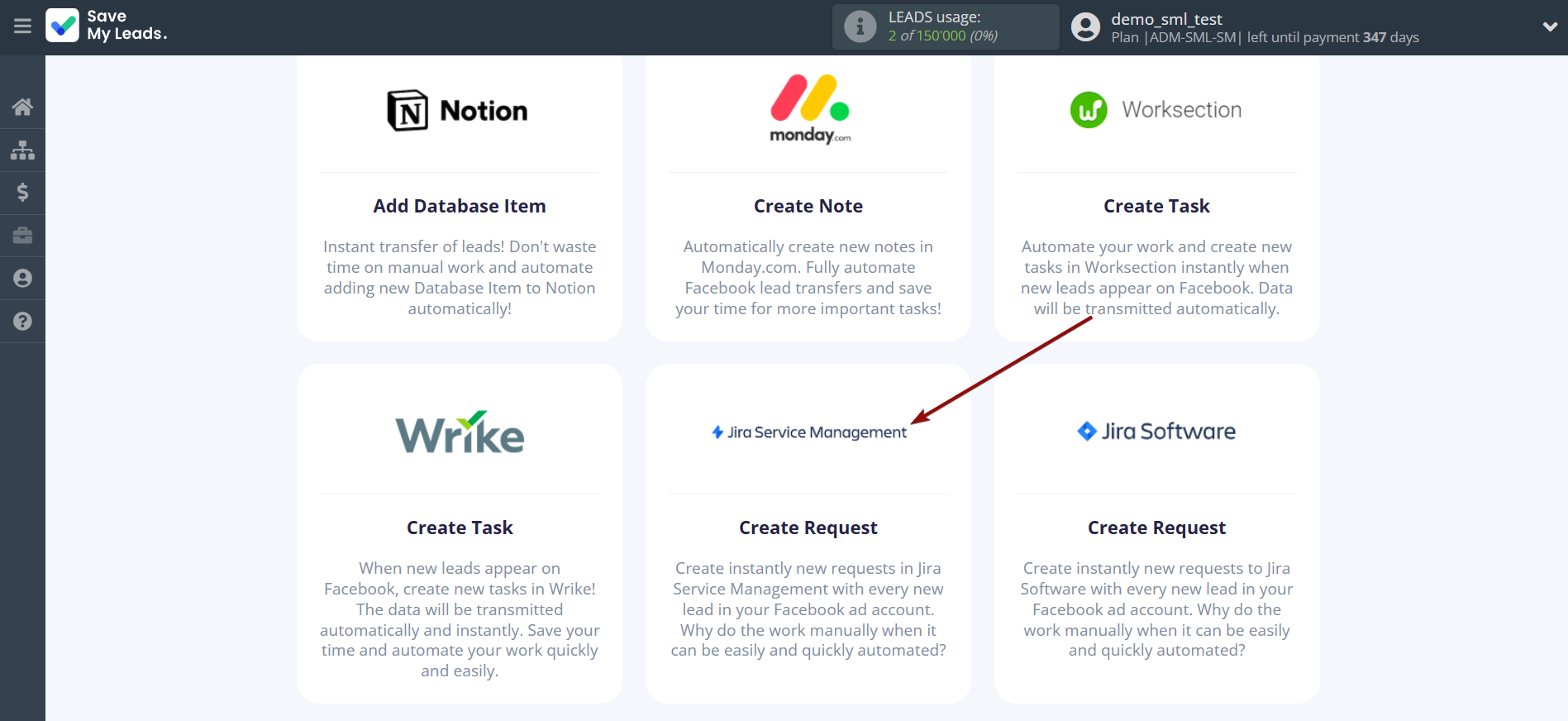Click the LEADS usage info icon
This screenshot has width=1568, height=721.
pos(860,26)
